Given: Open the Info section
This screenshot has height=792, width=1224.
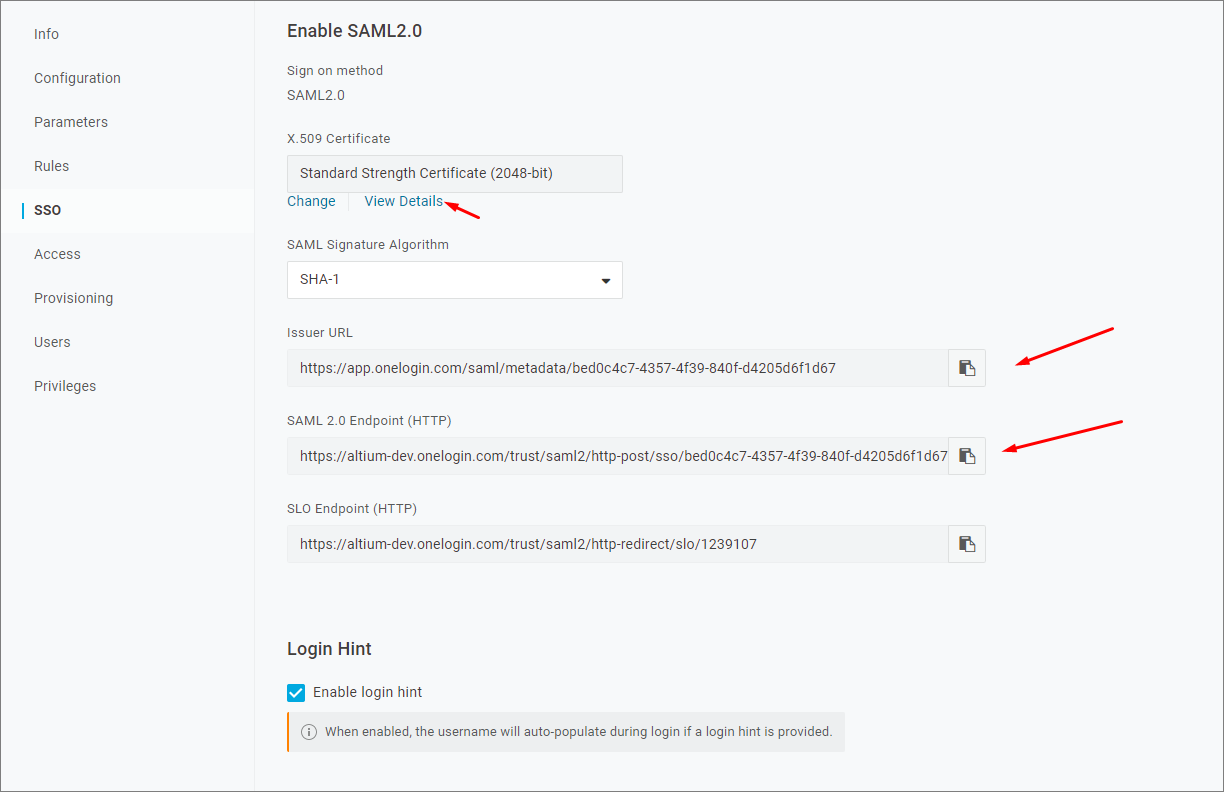Looking at the screenshot, I should 46,34.
